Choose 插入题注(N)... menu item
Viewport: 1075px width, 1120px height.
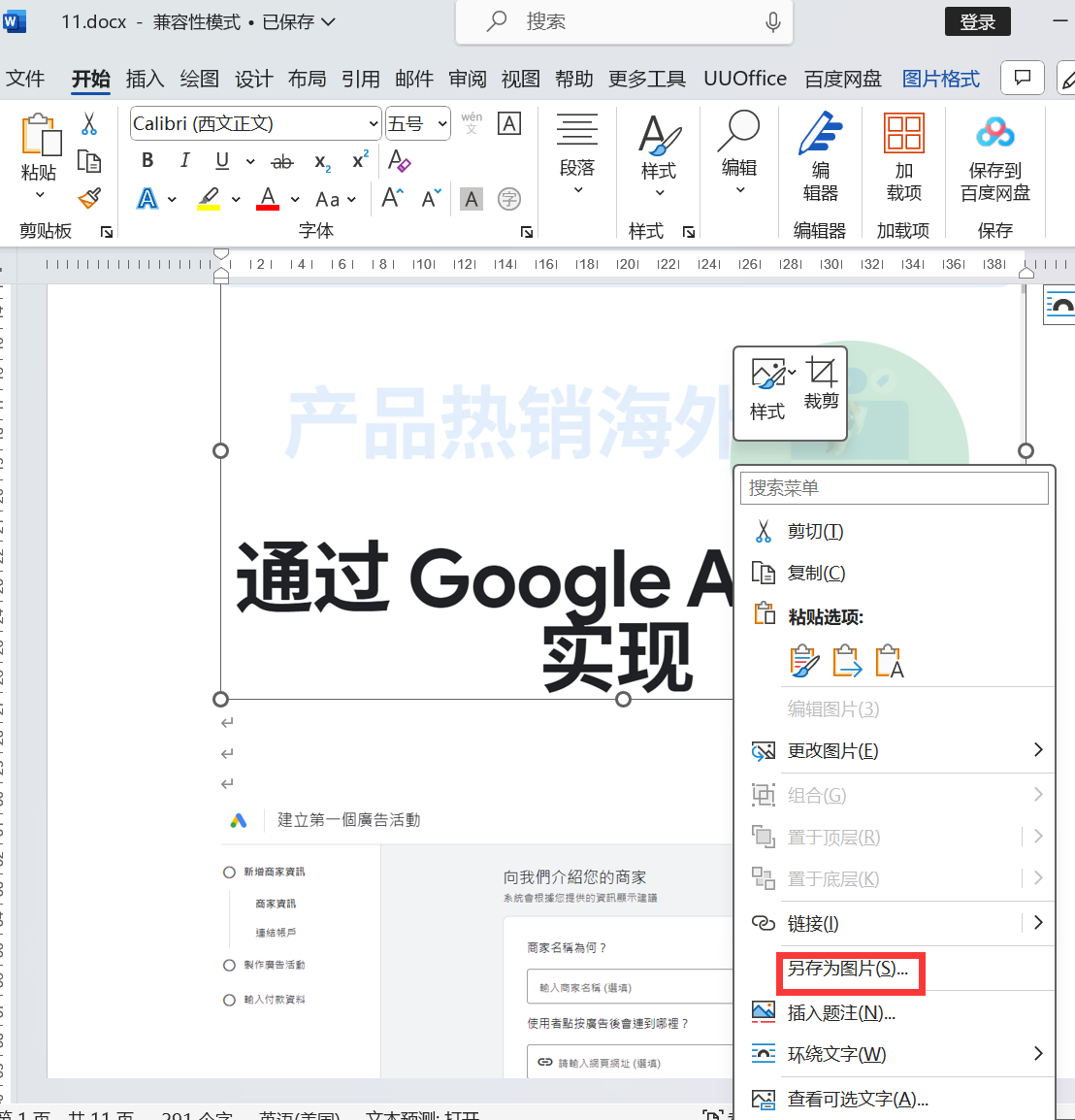pyautogui.click(x=895, y=1013)
